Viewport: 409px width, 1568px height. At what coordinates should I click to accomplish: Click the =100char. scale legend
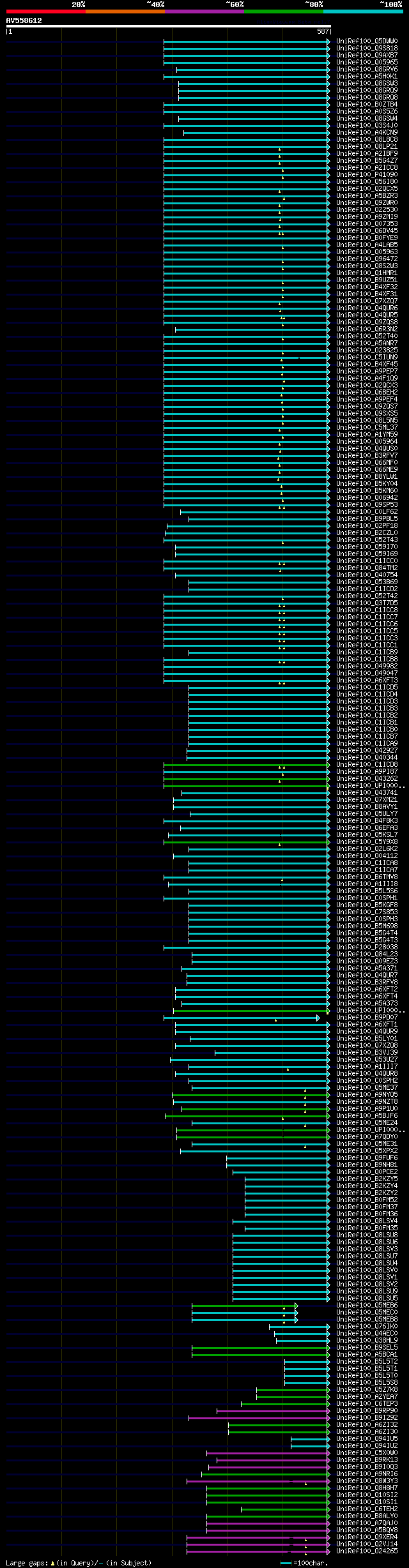click(304, 1563)
